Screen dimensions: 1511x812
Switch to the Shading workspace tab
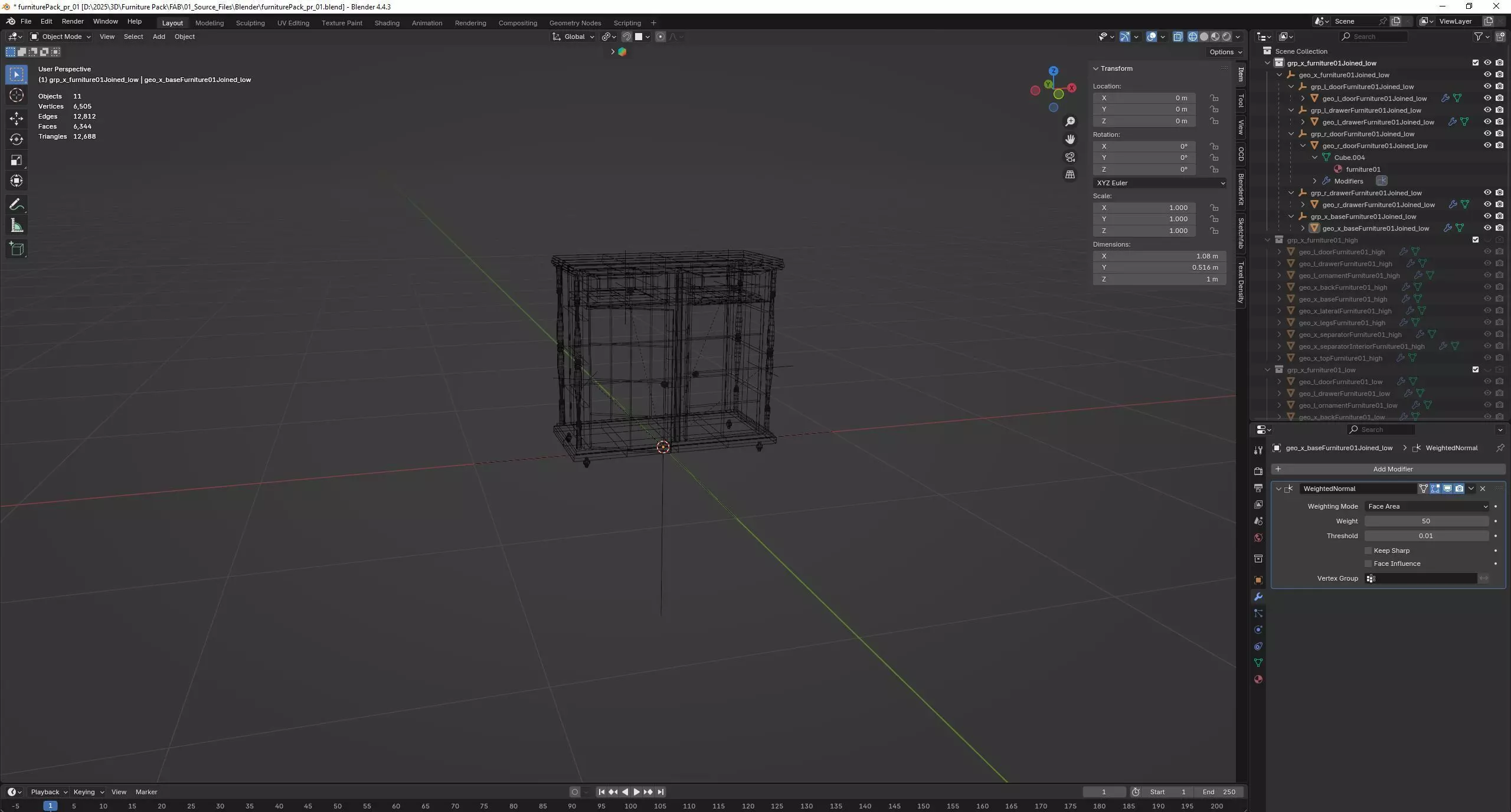[387, 23]
